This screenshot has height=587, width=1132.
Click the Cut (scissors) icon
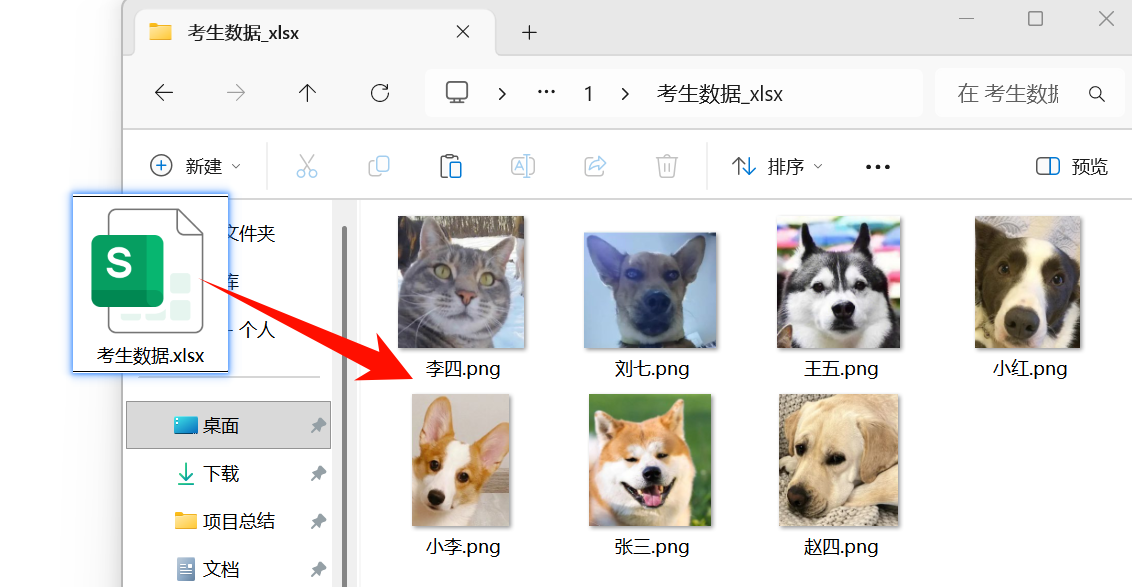coord(307,166)
